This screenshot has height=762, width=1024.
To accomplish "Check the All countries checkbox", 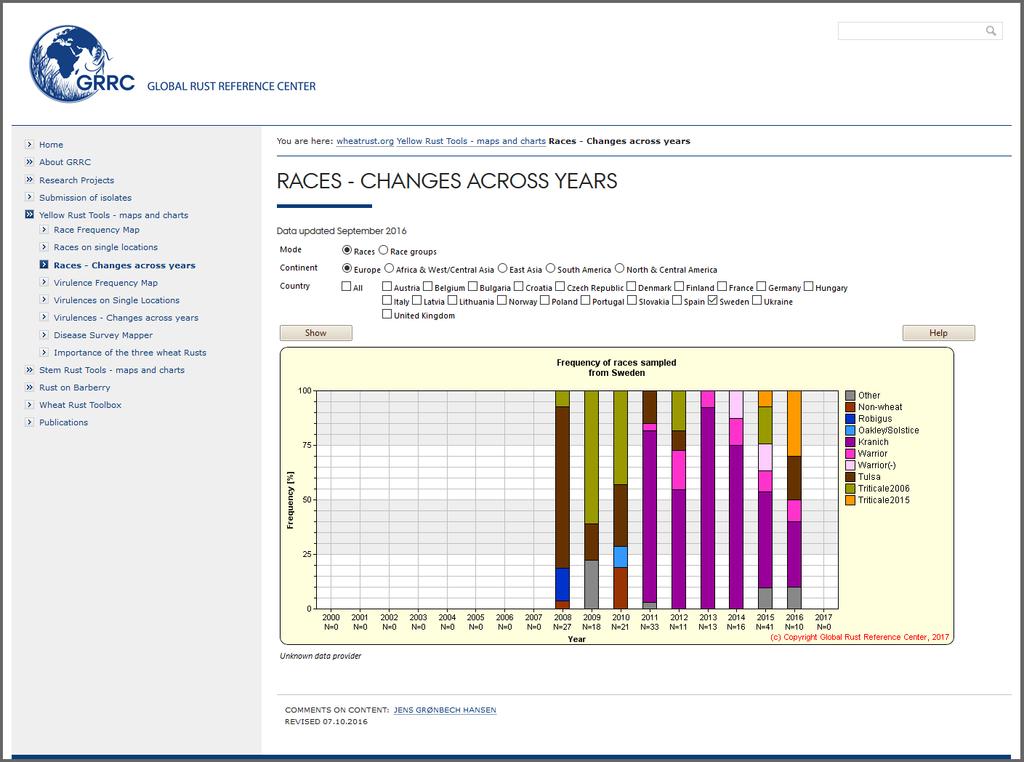I will pyautogui.click(x=346, y=286).
